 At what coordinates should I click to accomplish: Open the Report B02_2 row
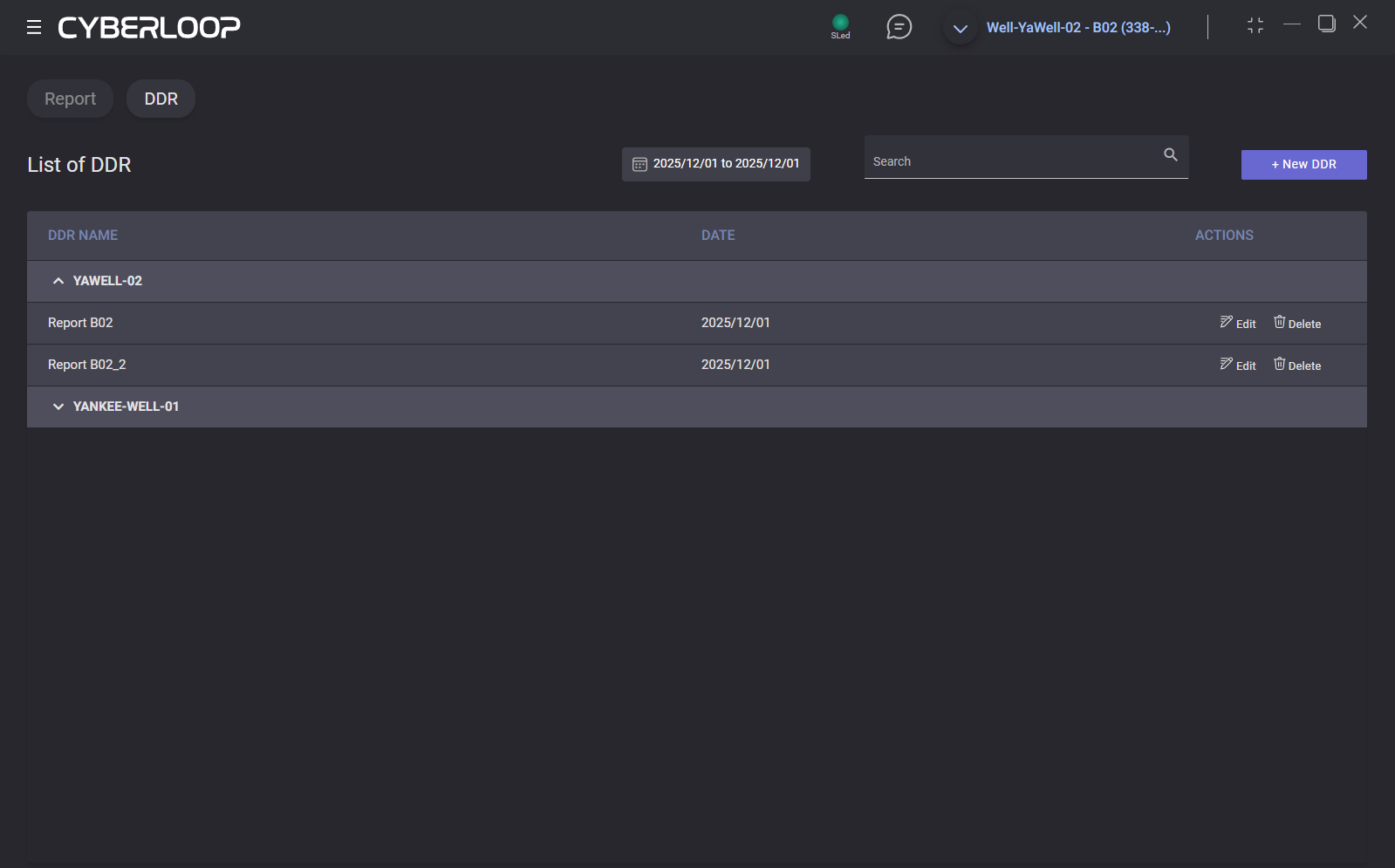coord(87,365)
